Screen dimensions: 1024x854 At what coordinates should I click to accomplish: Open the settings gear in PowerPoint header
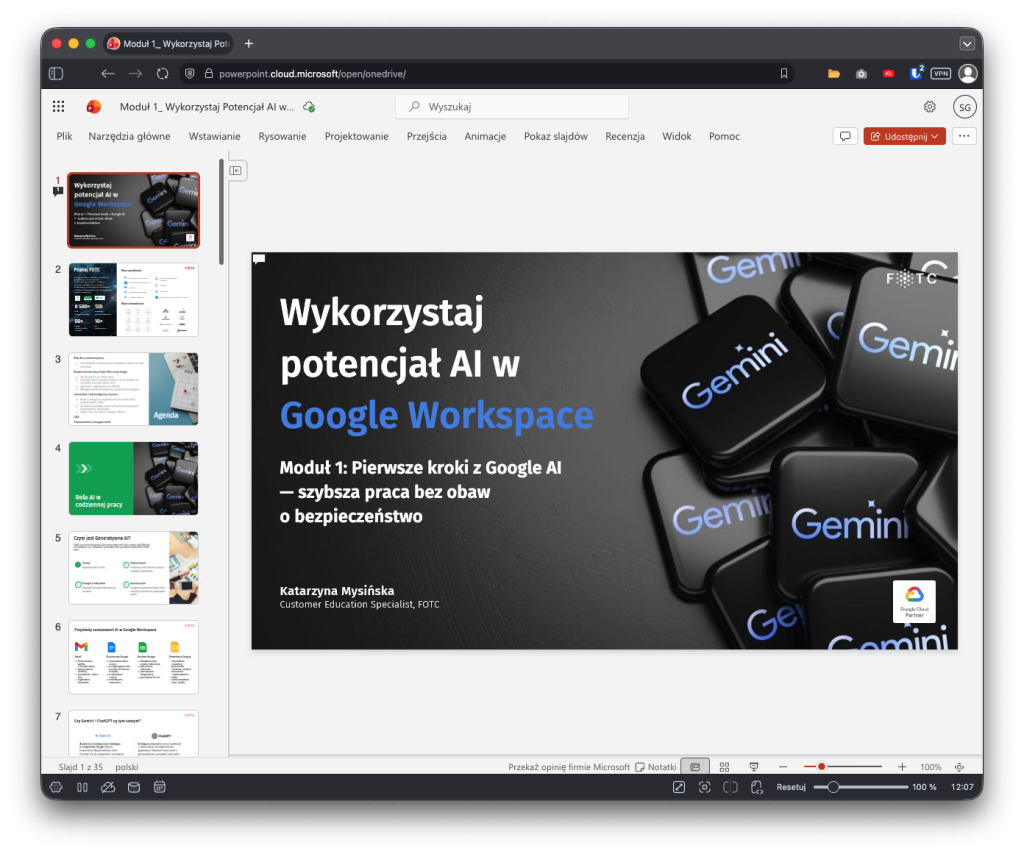930,106
